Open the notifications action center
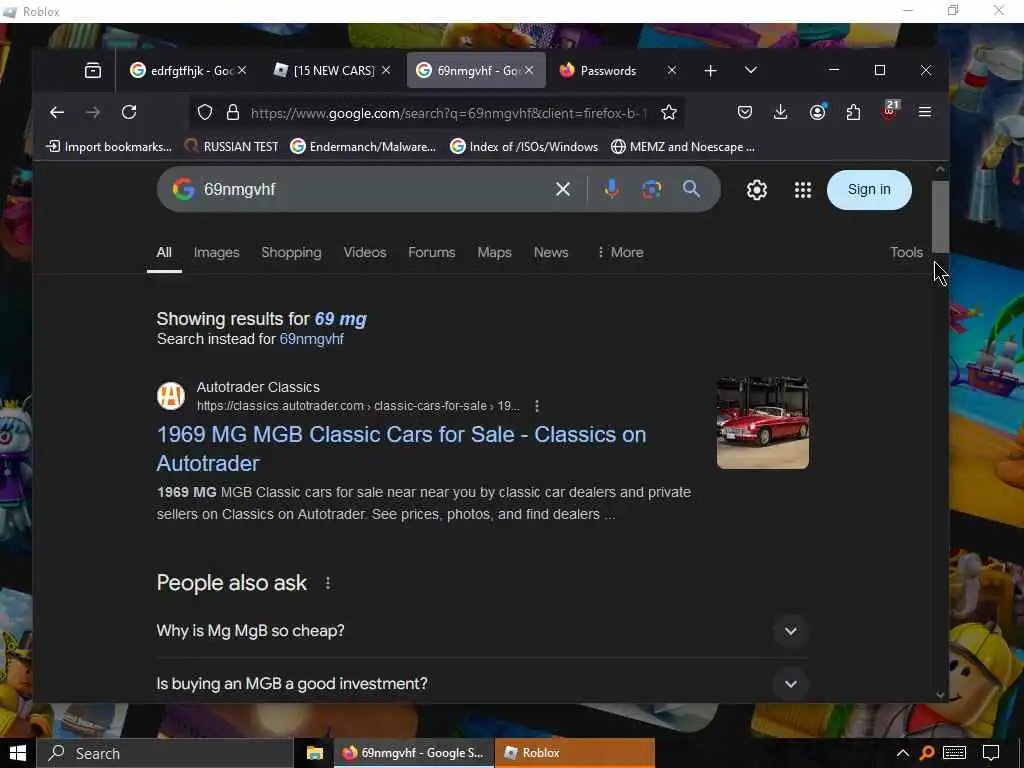 (x=991, y=753)
